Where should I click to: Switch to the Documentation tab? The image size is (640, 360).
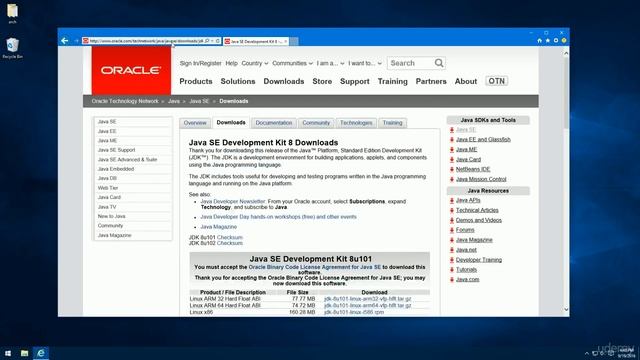click(x=274, y=123)
